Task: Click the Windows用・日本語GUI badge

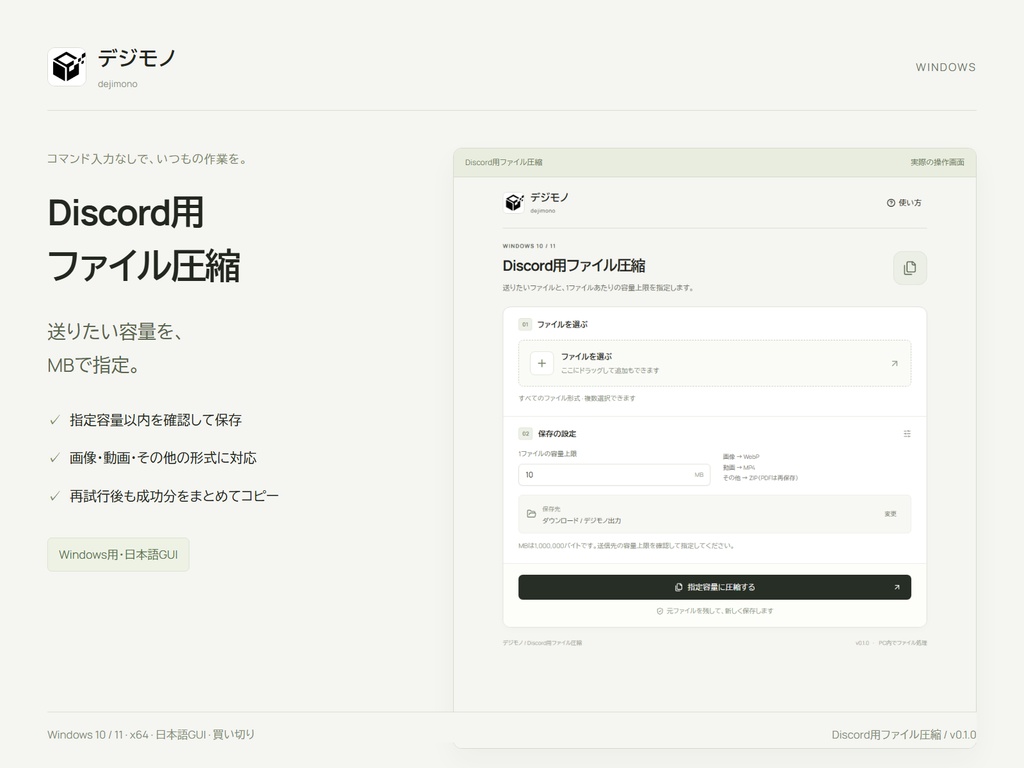Action: click(x=118, y=554)
